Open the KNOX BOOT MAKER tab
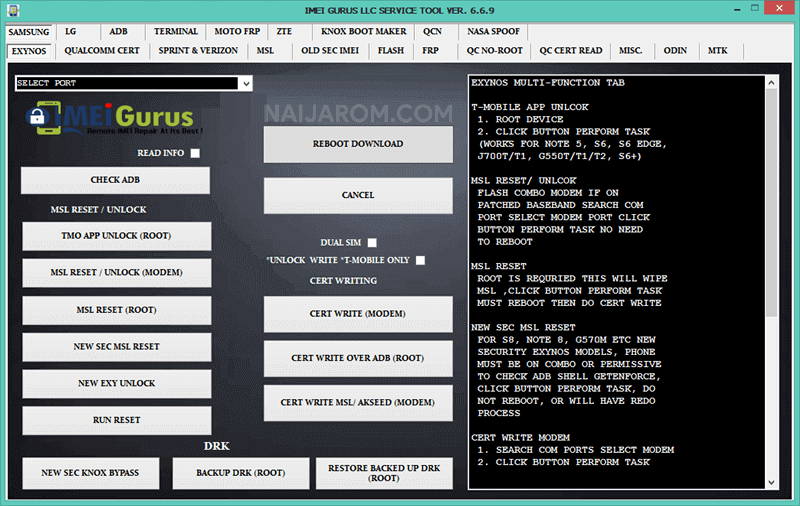 pyautogui.click(x=364, y=32)
